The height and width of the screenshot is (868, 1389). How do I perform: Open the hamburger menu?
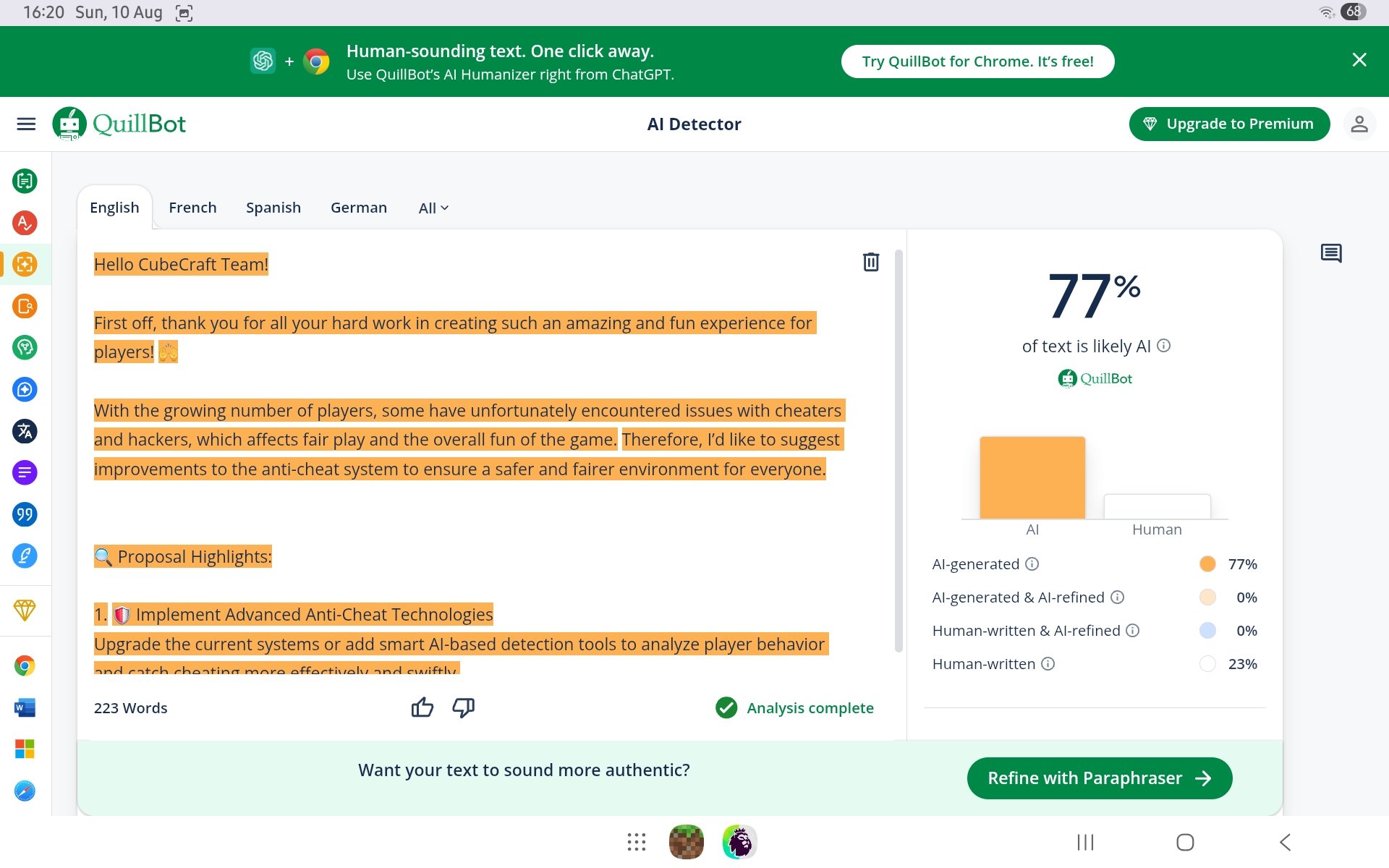26,124
